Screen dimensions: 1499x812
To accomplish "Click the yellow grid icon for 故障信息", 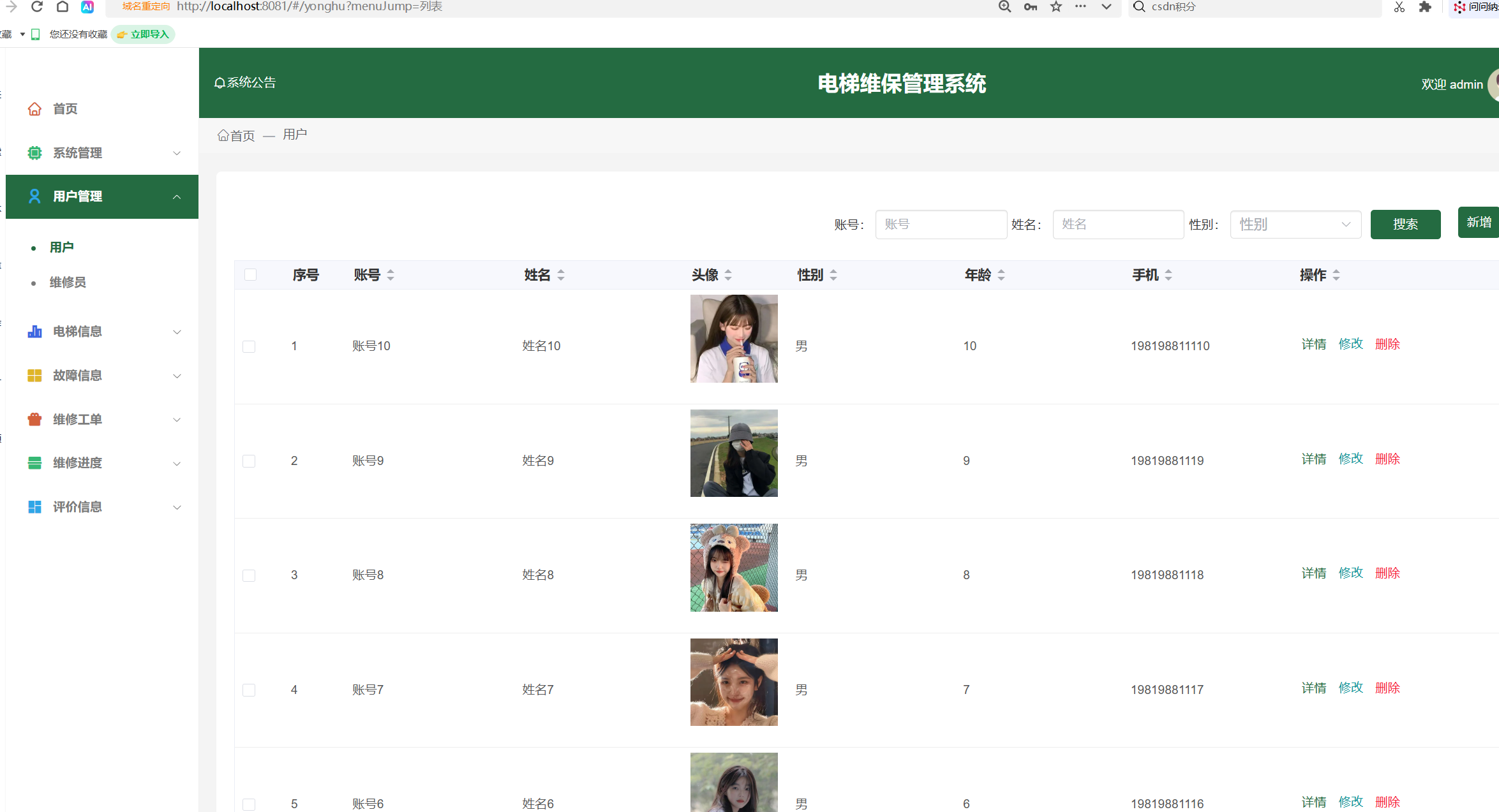I will click(34, 376).
